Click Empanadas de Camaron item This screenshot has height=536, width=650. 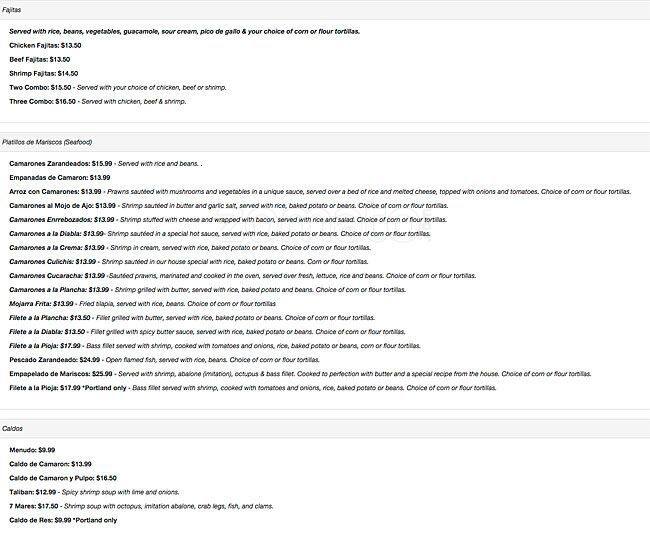coord(59,177)
